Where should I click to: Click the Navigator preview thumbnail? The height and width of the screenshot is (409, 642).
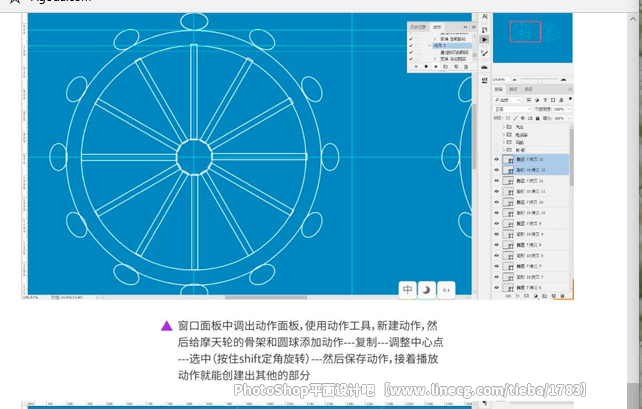tap(532, 38)
